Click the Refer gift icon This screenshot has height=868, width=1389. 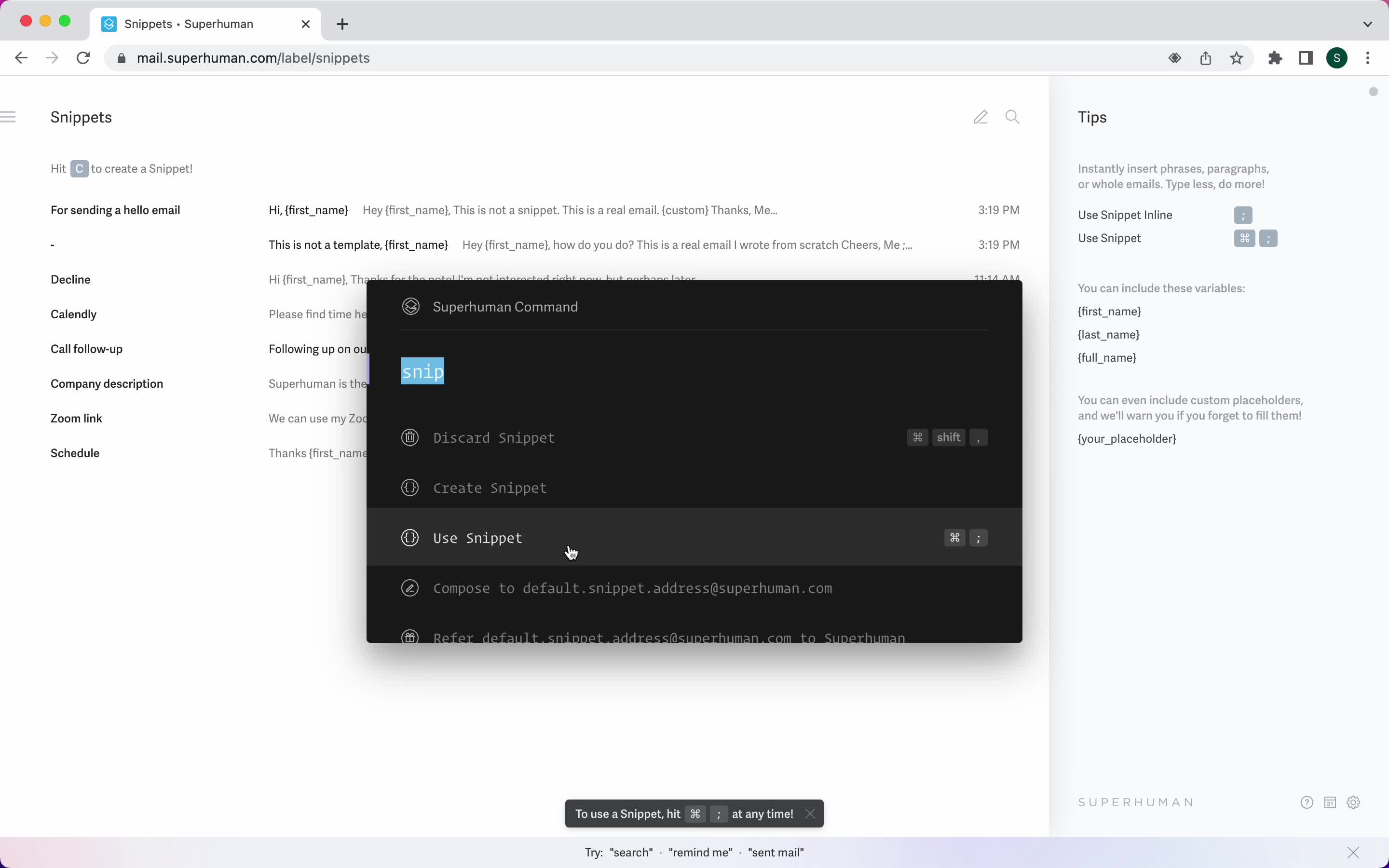tap(410, 637)
